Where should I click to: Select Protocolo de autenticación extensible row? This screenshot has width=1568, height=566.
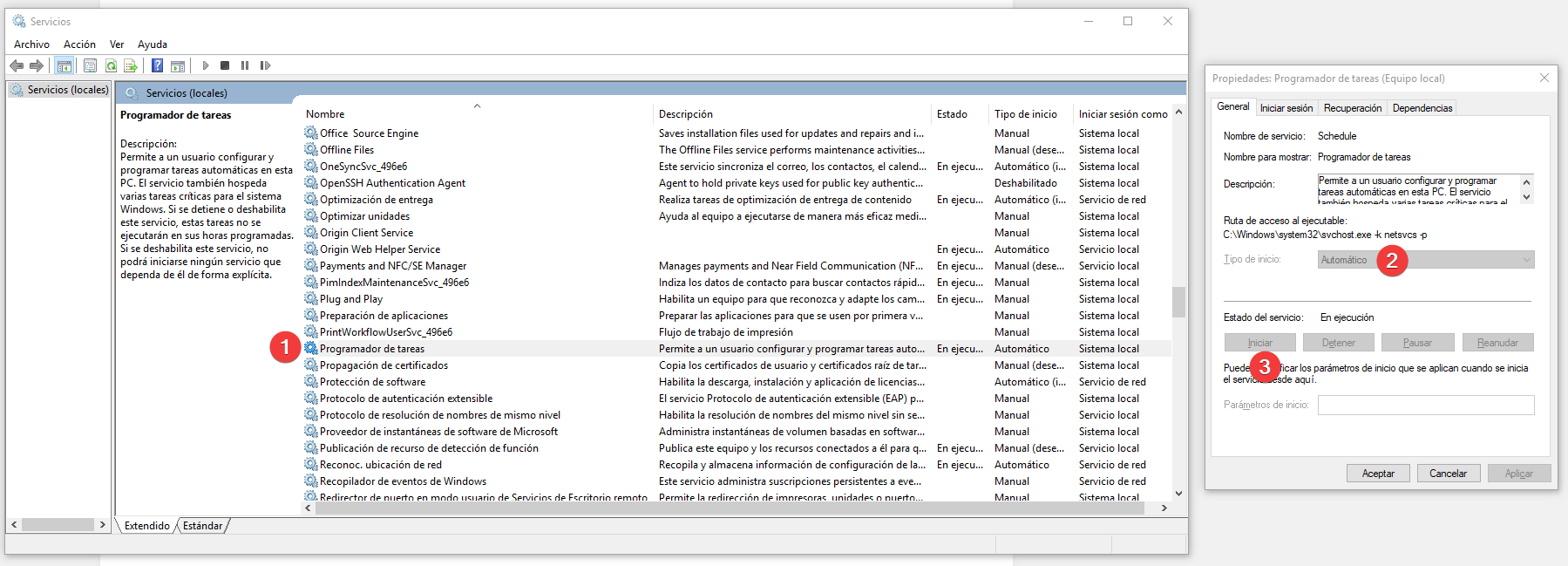pos(736,398)
